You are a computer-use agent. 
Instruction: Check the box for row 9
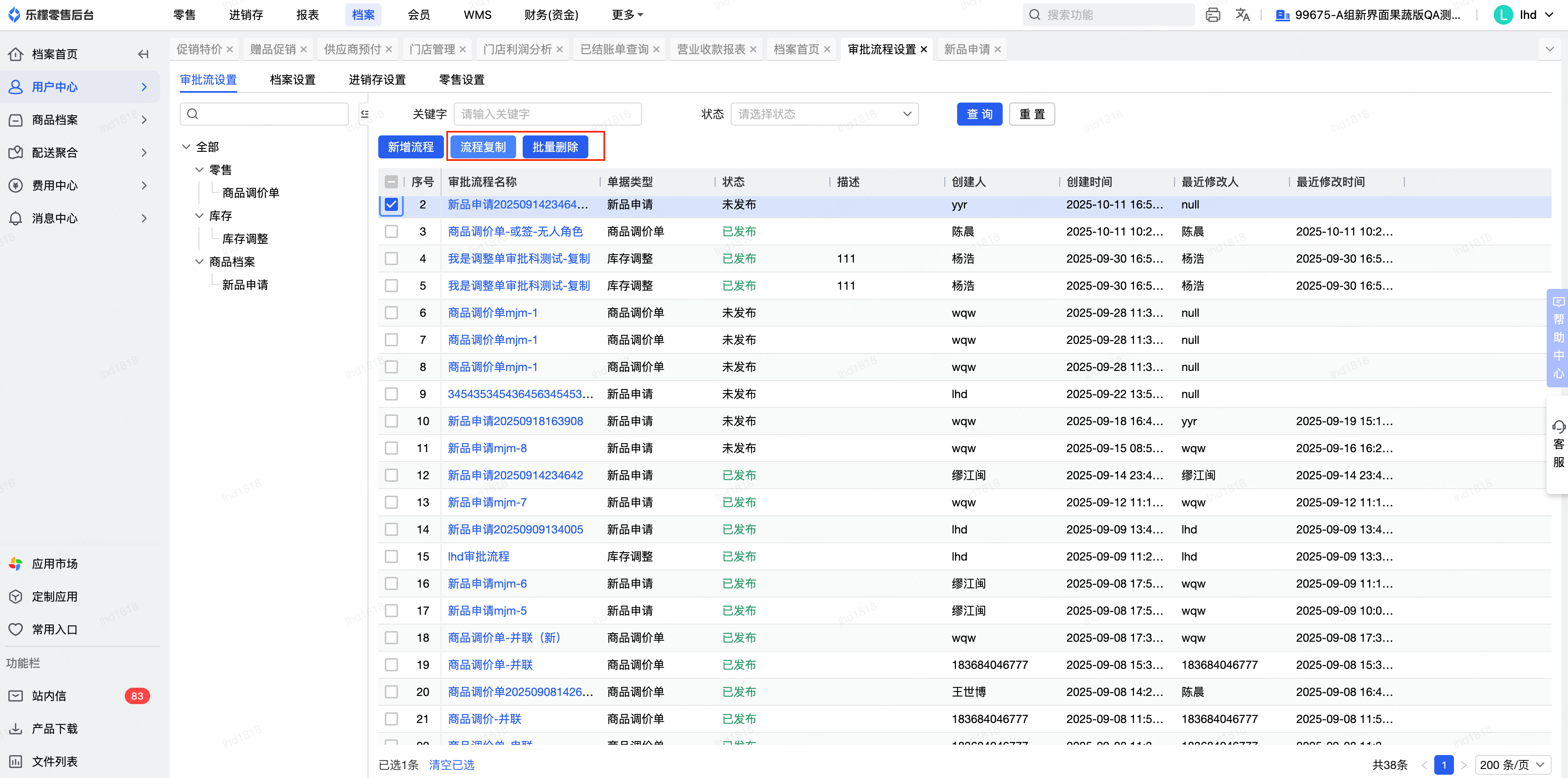(x=391, y=394)
